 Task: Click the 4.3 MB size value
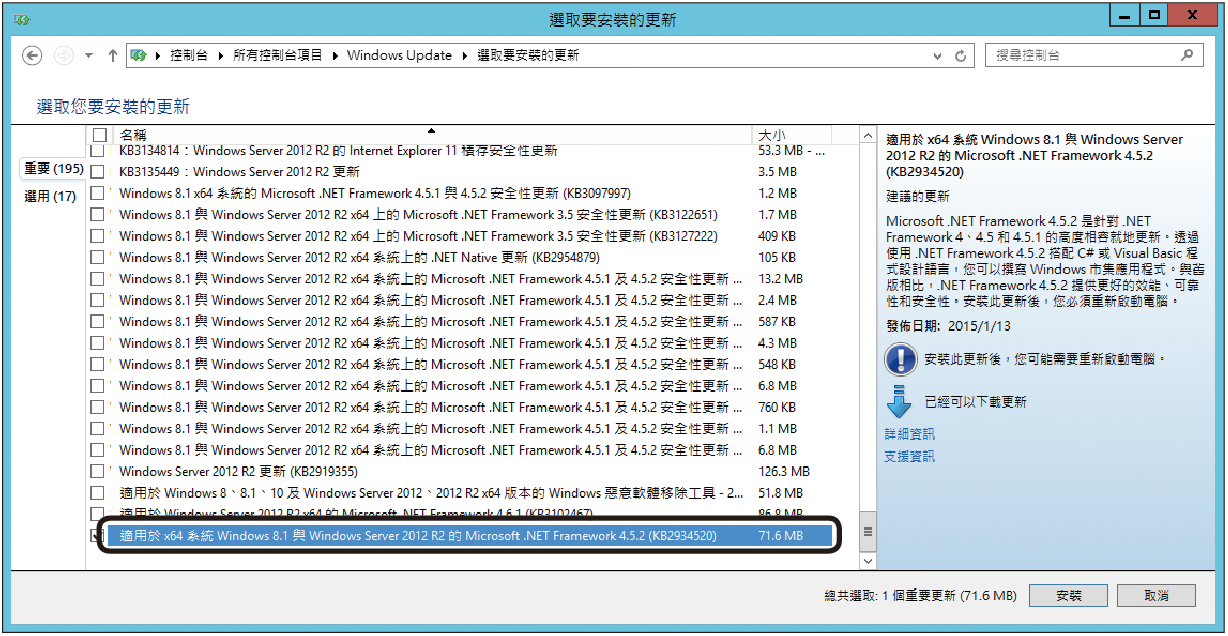(x=778, y=344)
